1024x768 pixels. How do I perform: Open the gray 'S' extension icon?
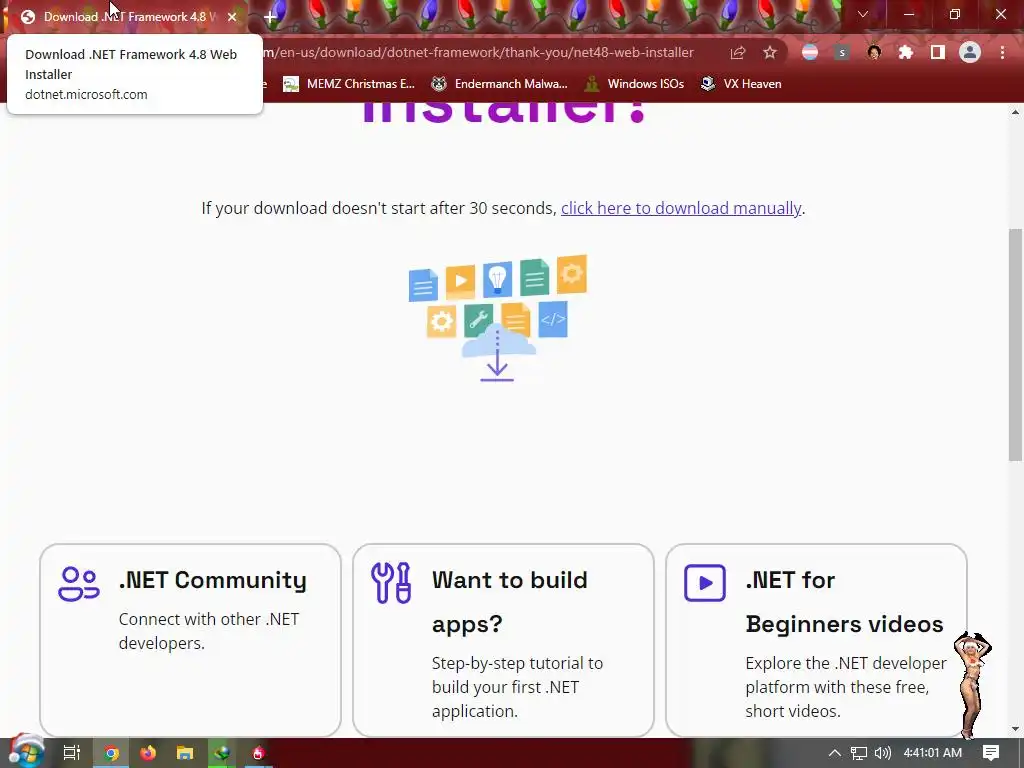point(842,53)
